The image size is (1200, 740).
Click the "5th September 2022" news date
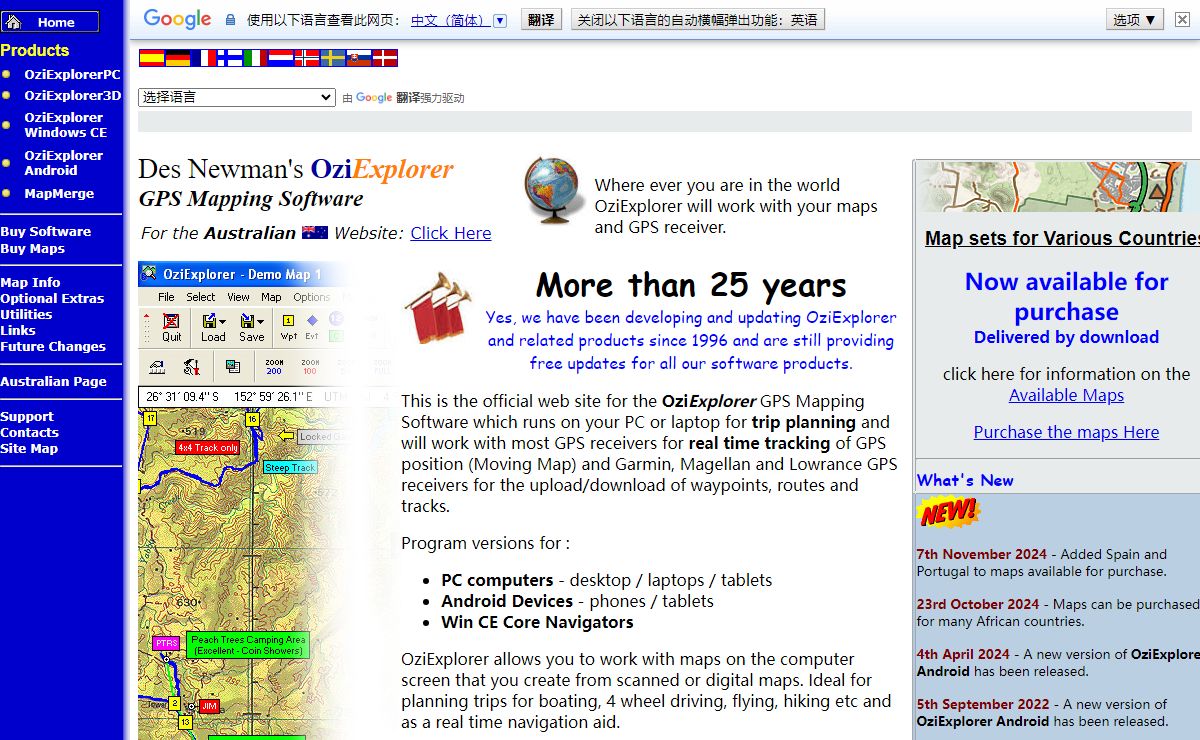click(x=985, y=704)
